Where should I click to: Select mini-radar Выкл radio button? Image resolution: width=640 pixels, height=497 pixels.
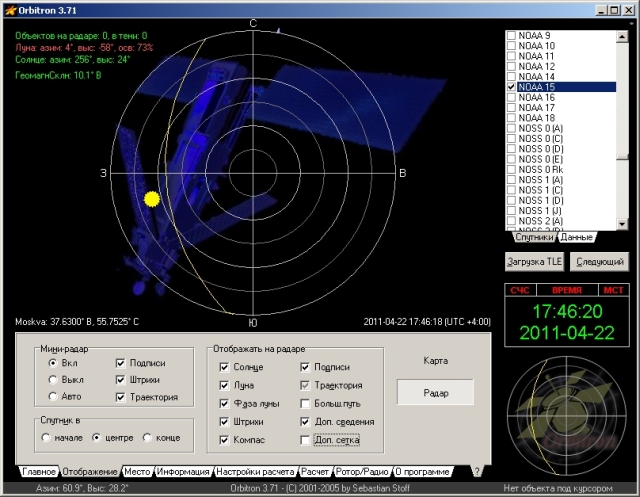point(53,380)
